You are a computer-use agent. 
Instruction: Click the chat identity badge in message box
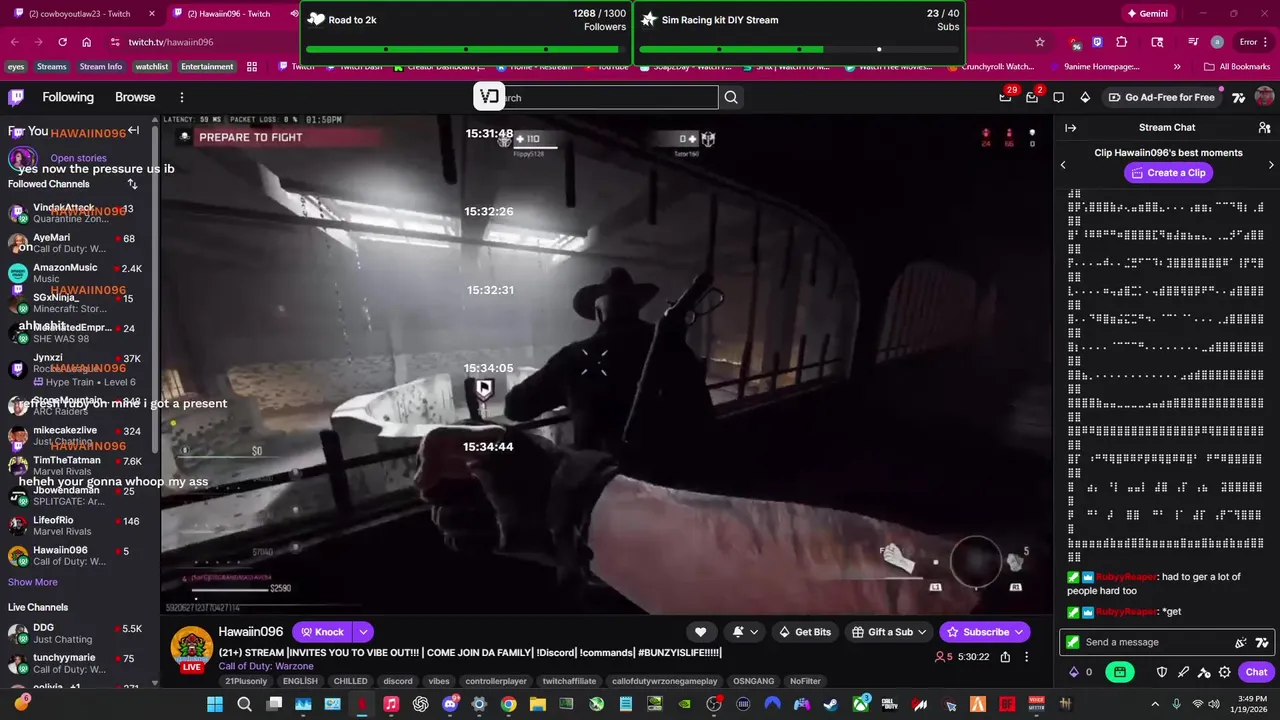(x=1073, y=642)
